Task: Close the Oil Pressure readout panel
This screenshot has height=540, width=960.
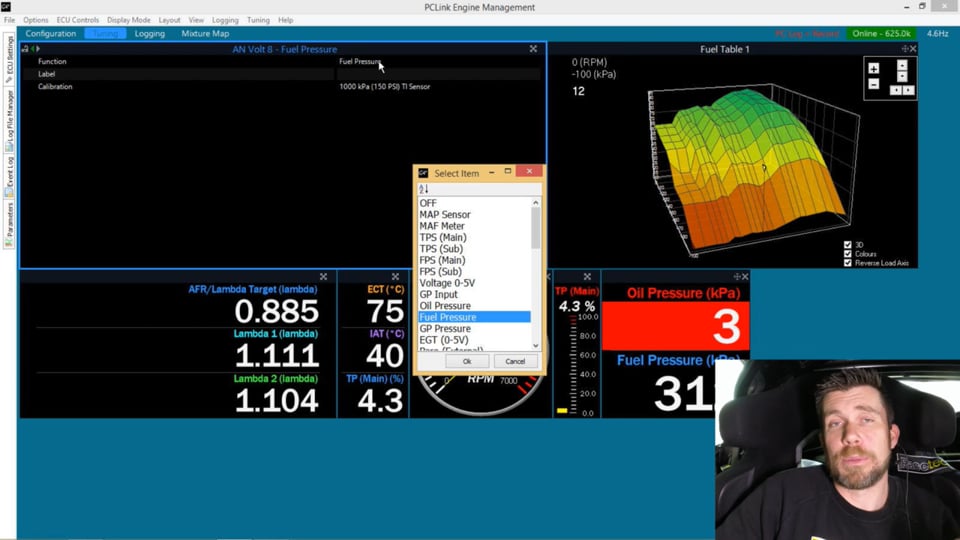Action: coord(745,277)
